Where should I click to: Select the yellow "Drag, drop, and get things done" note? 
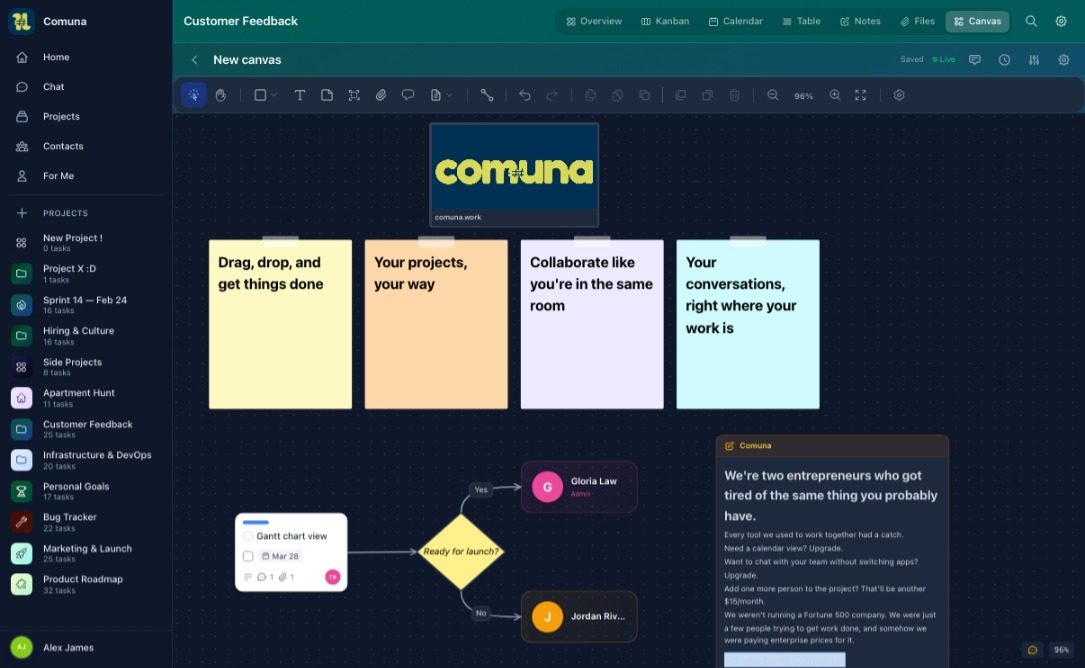point(280,324)
